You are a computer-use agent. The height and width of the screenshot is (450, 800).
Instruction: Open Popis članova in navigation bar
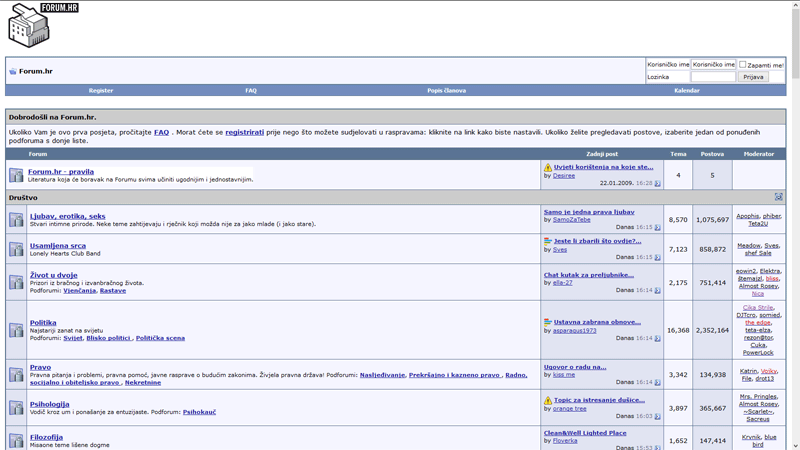pyautogui.click(x=446, y=90)
